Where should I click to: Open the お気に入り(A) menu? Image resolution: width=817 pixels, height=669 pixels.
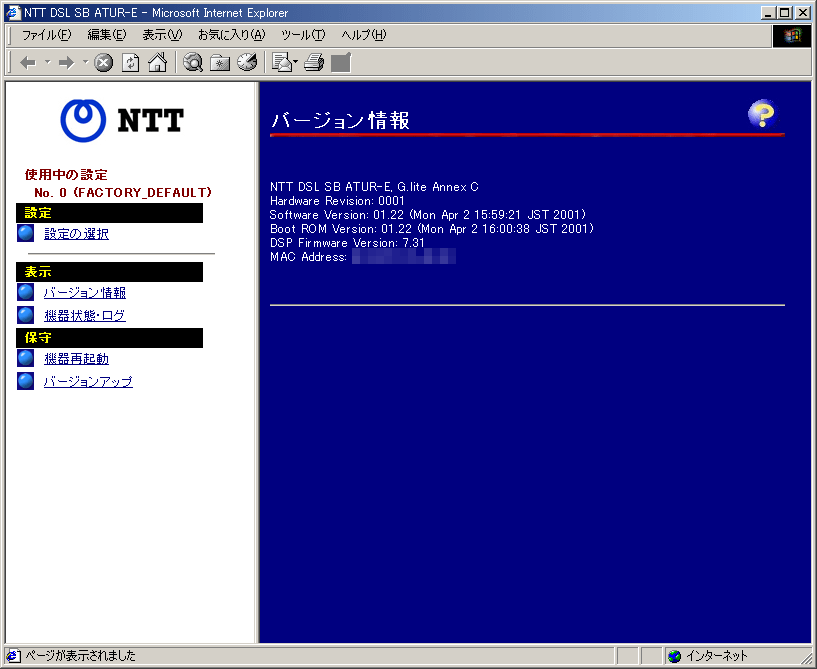tap(232, 35)
